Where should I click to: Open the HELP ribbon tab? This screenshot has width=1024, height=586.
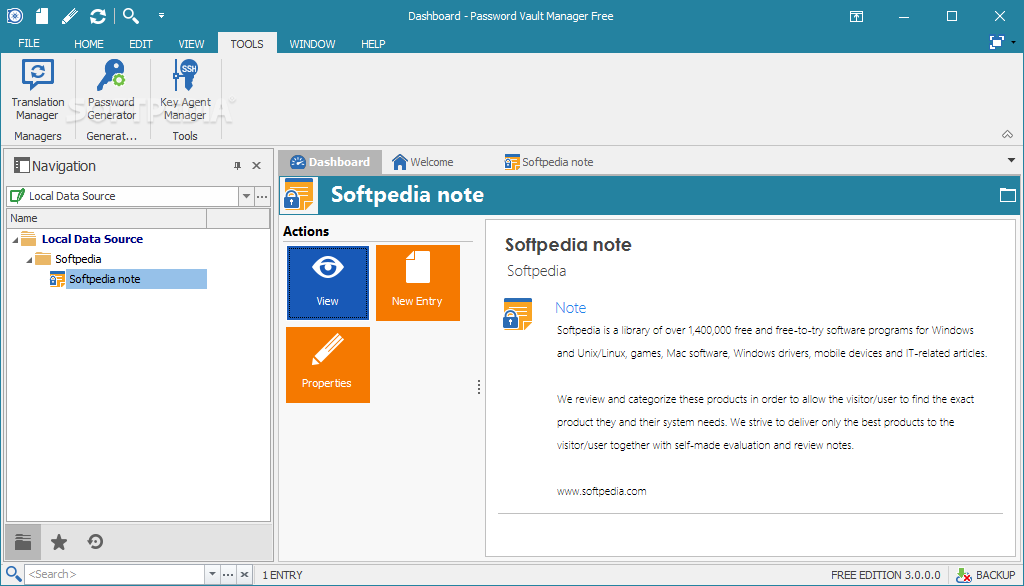point(373,44)
